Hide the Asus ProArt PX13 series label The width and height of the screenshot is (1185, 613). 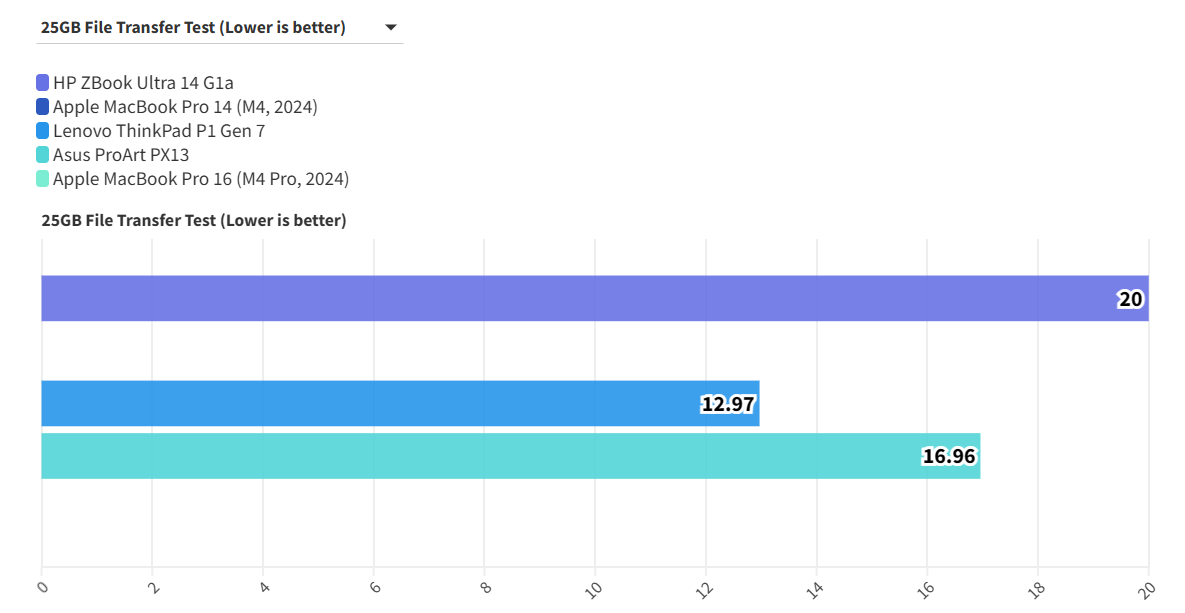pos(121,155)
